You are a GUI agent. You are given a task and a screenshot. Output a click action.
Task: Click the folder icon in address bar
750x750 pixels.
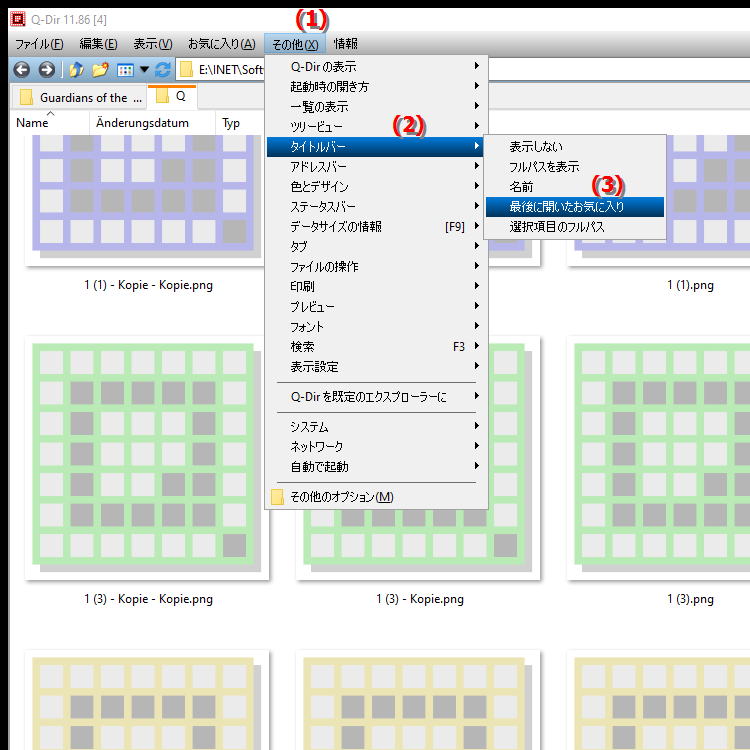tap(186, 70)
